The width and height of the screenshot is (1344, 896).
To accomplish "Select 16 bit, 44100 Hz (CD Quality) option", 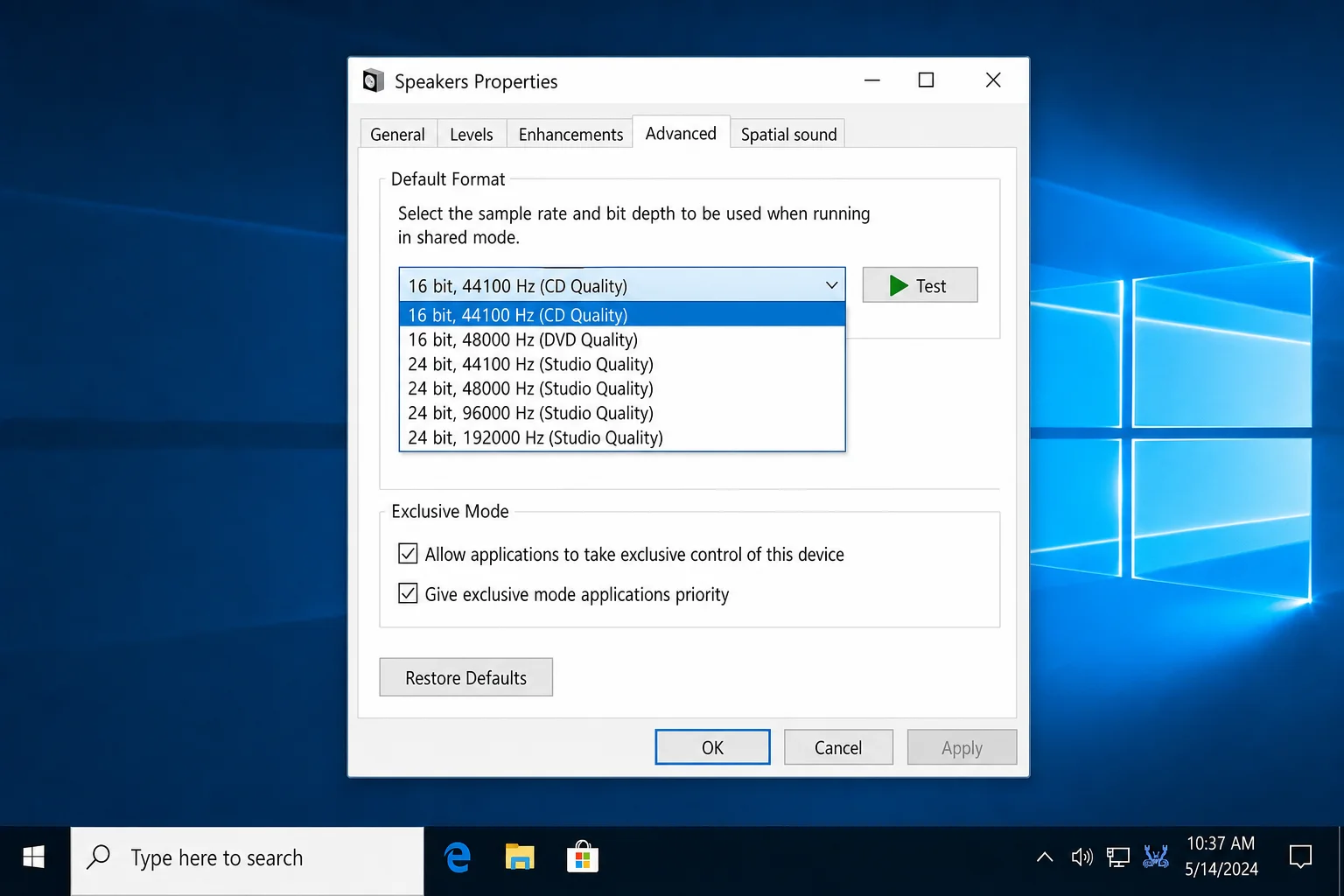I will point(622,315).
